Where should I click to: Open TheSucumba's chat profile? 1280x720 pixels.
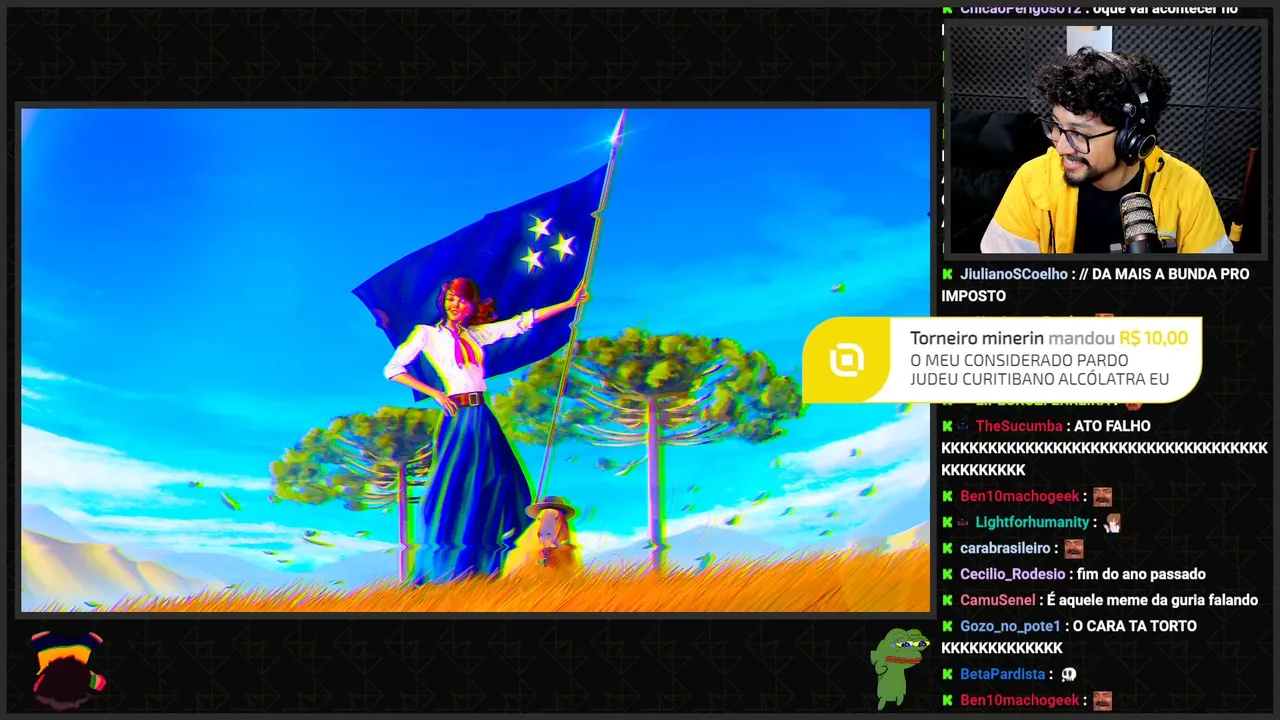(1019, 426)
